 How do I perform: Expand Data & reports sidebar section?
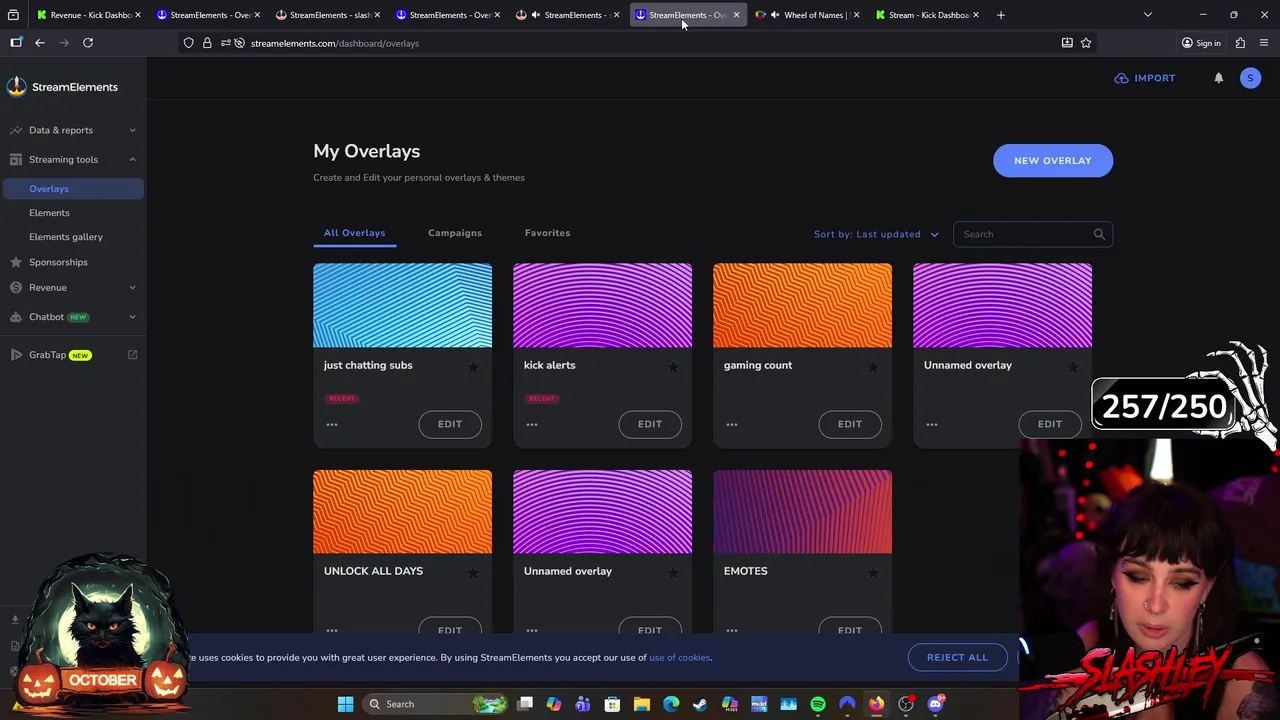[72, 130]
